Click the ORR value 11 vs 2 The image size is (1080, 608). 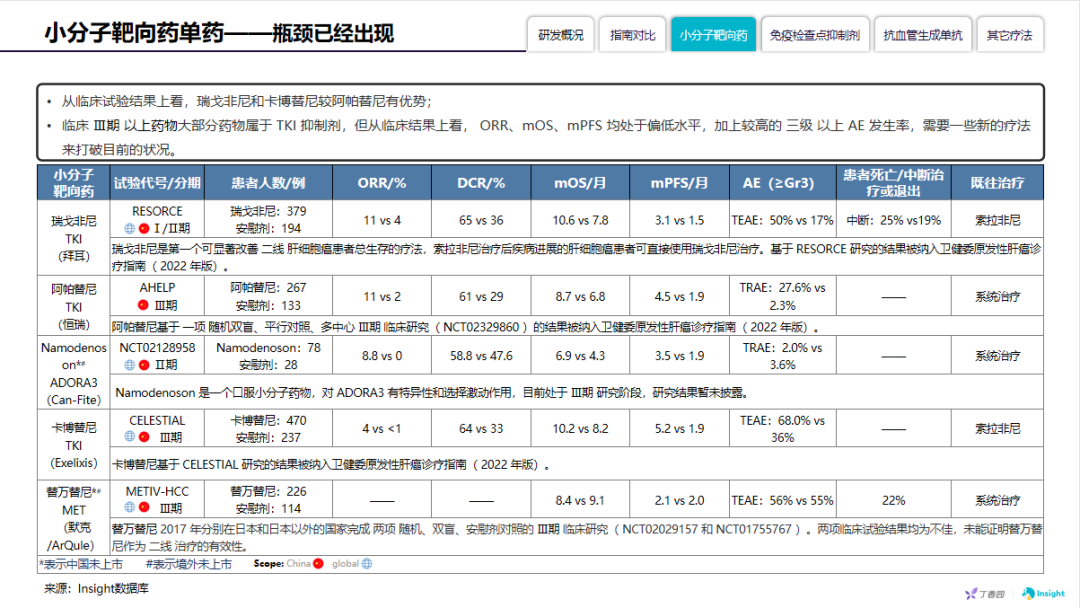(382, 297)
